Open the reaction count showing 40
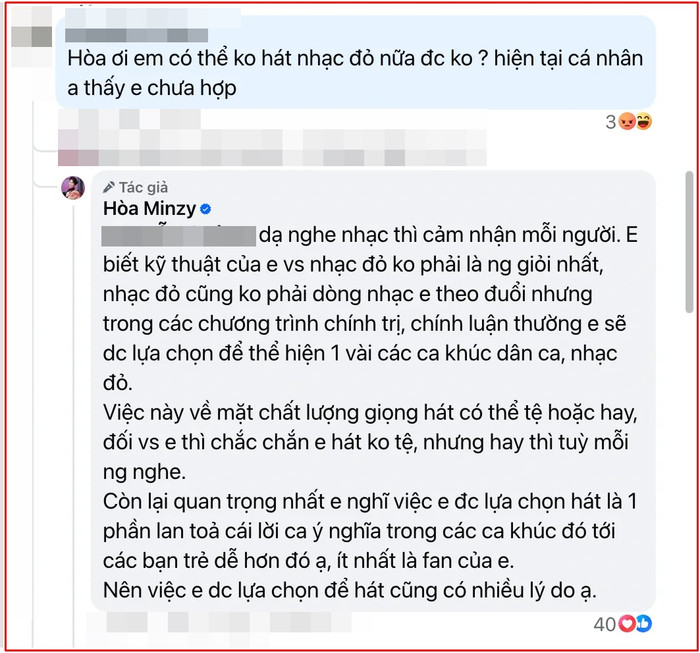The height and width of the screenshot is (653, 700). [x=605, y=624]
